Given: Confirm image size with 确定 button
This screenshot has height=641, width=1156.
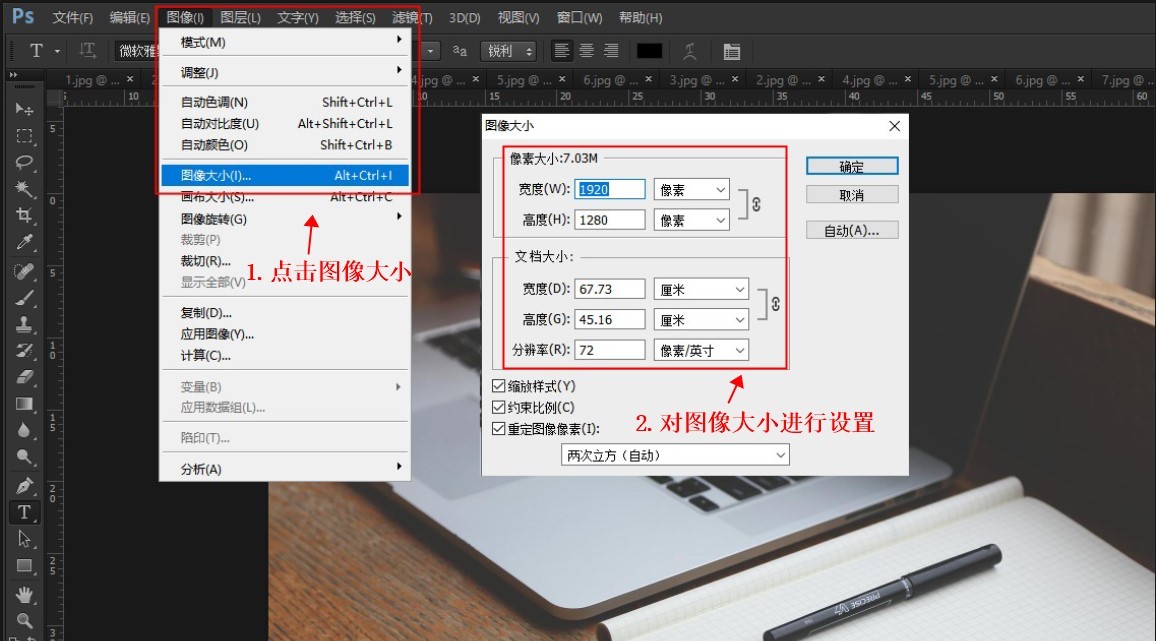Looking at the screenshot, I should pos(851,166).
